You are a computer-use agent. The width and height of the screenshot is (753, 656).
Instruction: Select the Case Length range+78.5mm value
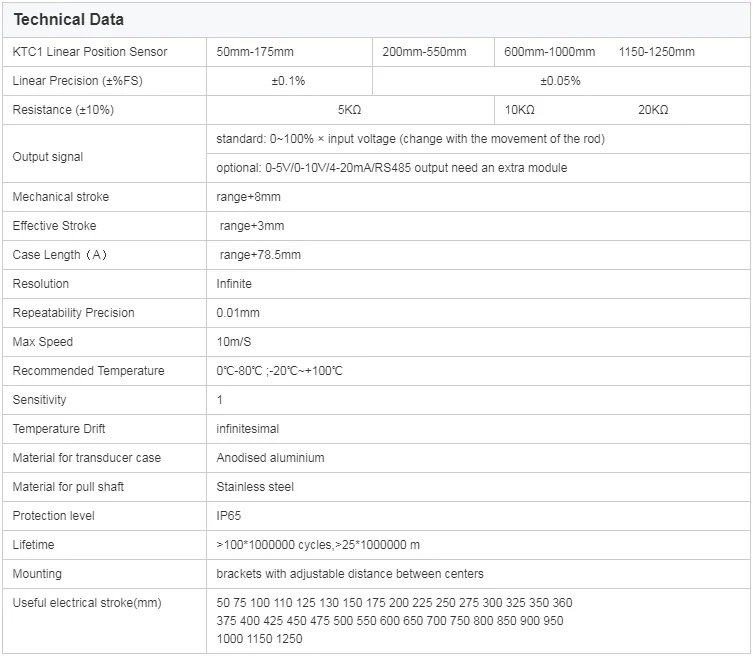pyautogui.click(x=259, y=255)
